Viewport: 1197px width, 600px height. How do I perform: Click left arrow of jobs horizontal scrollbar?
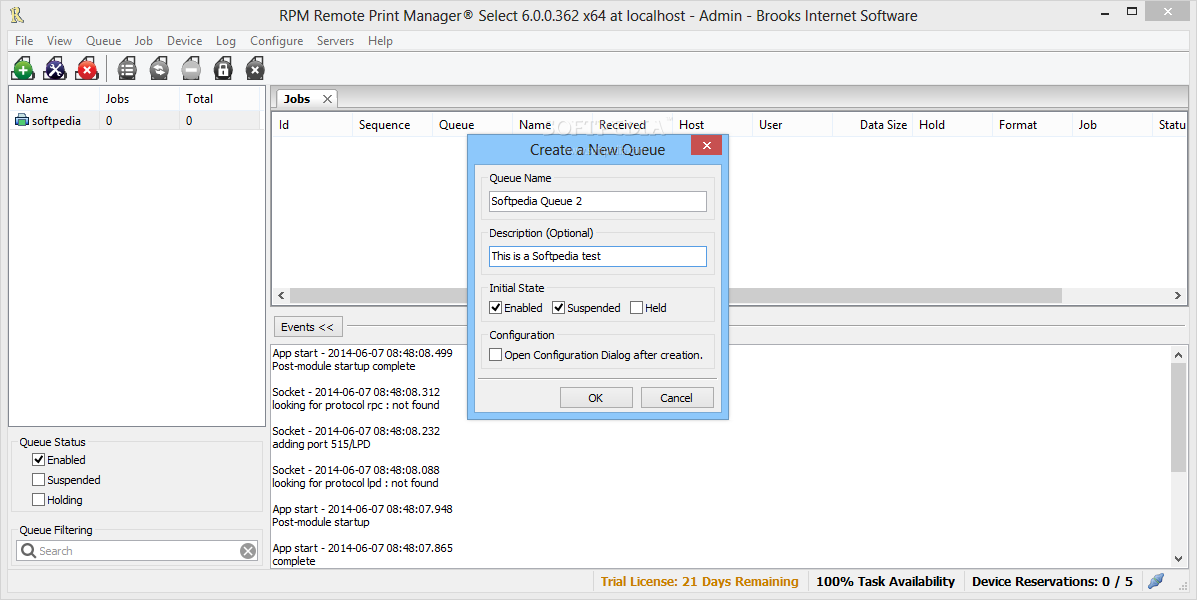click(282, 295)
